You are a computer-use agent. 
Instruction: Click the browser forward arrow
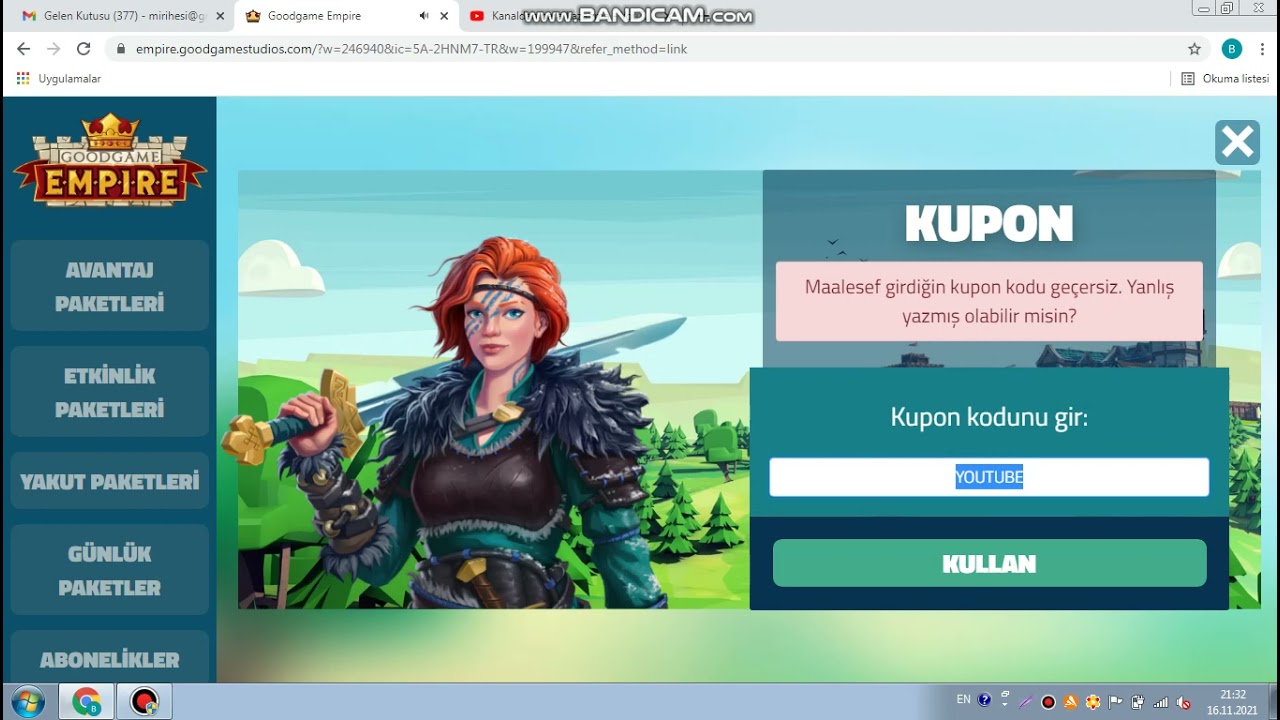coord(54,48)
